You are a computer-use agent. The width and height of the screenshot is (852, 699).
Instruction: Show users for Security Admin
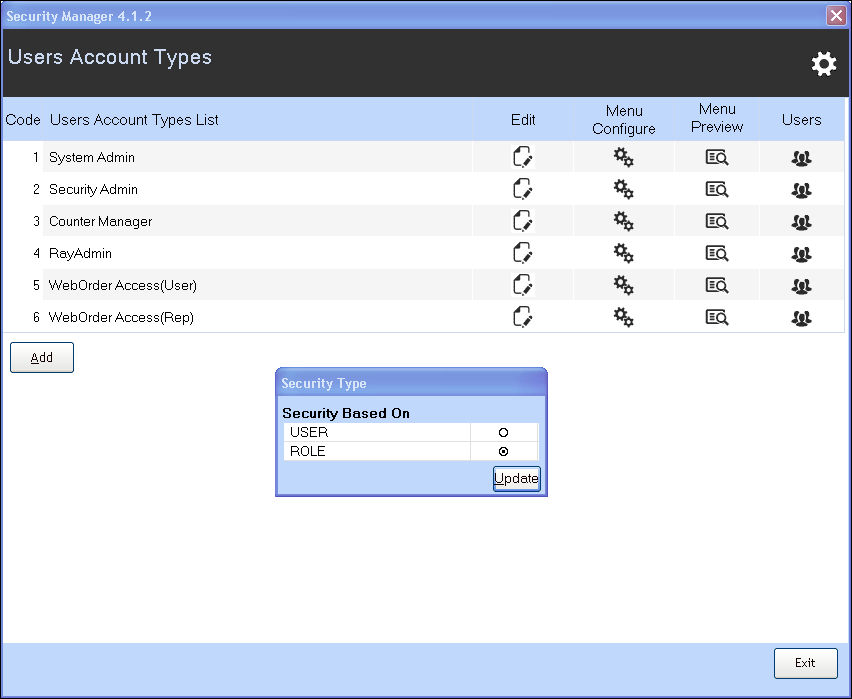click(x=801, y=189)
